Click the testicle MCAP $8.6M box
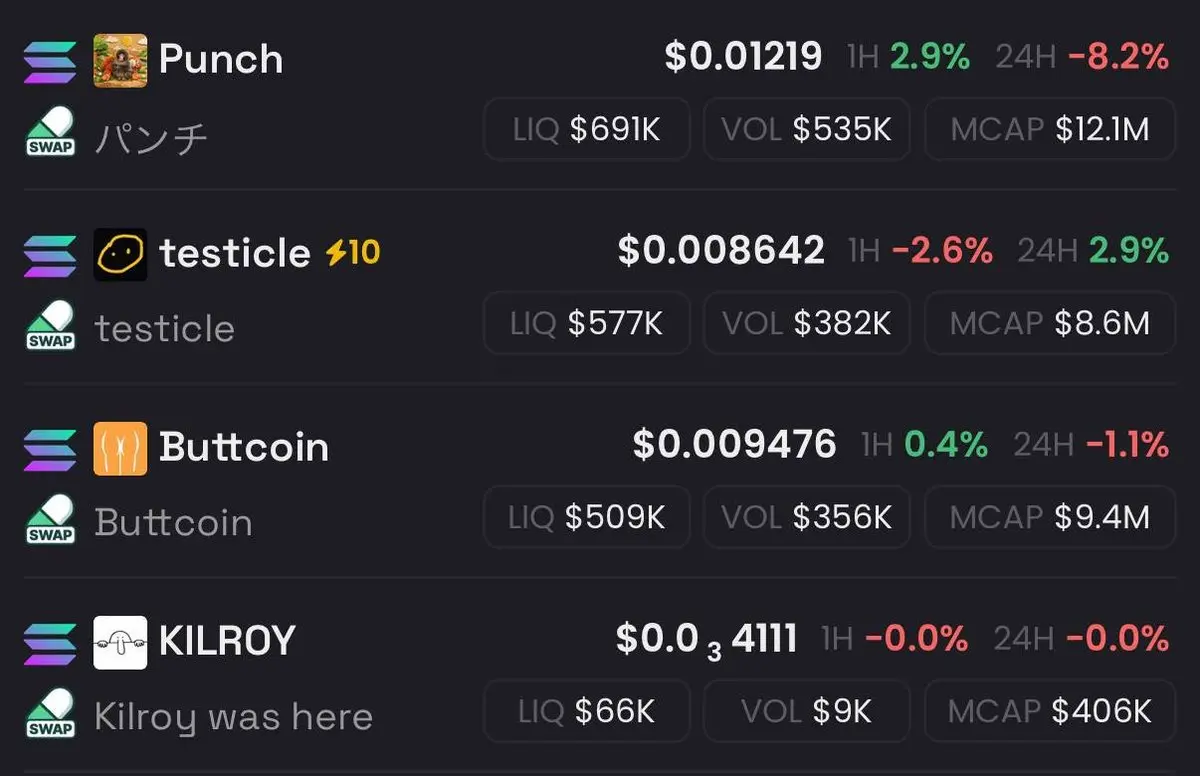This screenshot has width=1200, height=776. click(x=1049, y=323)
